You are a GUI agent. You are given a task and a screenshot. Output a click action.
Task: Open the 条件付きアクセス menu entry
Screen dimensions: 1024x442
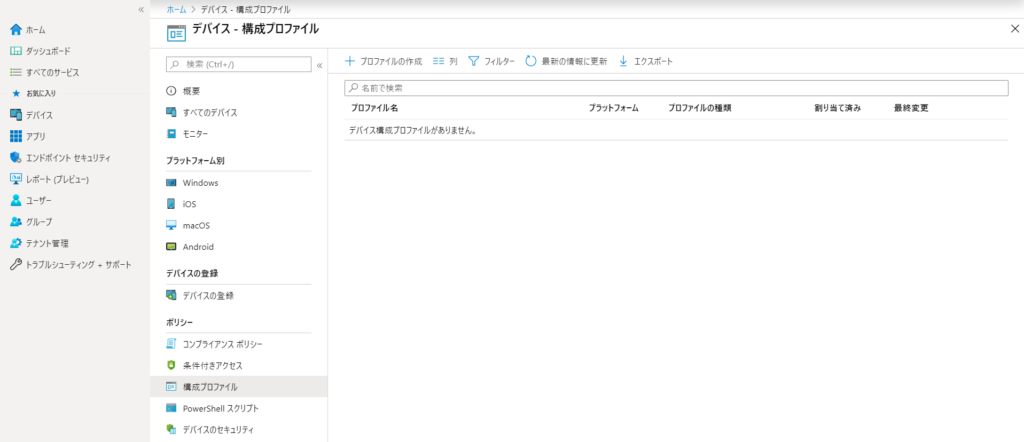click(212, 365)
